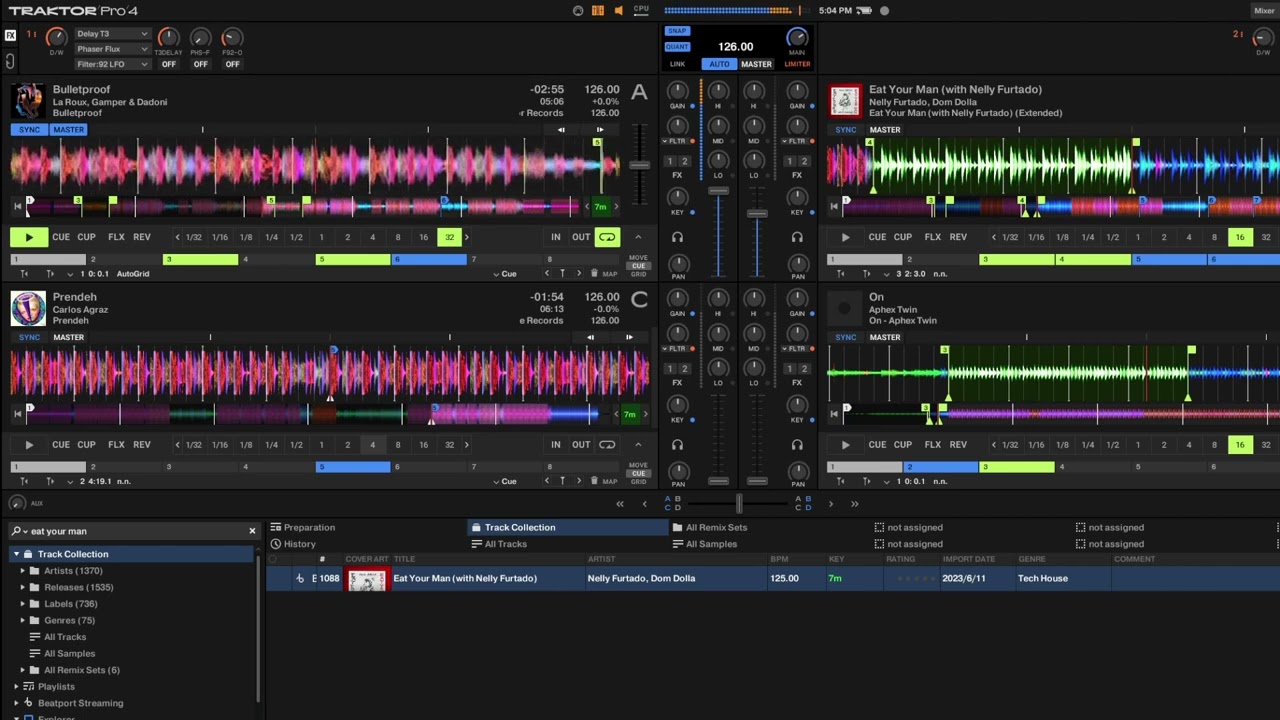Click the preview player AUX knob

[x=17, y=503]
